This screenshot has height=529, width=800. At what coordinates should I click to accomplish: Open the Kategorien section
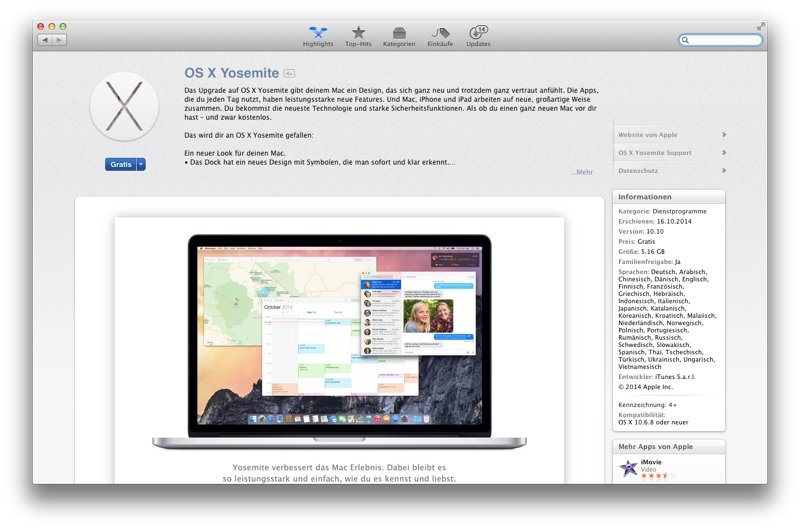(x=399, y=37)
